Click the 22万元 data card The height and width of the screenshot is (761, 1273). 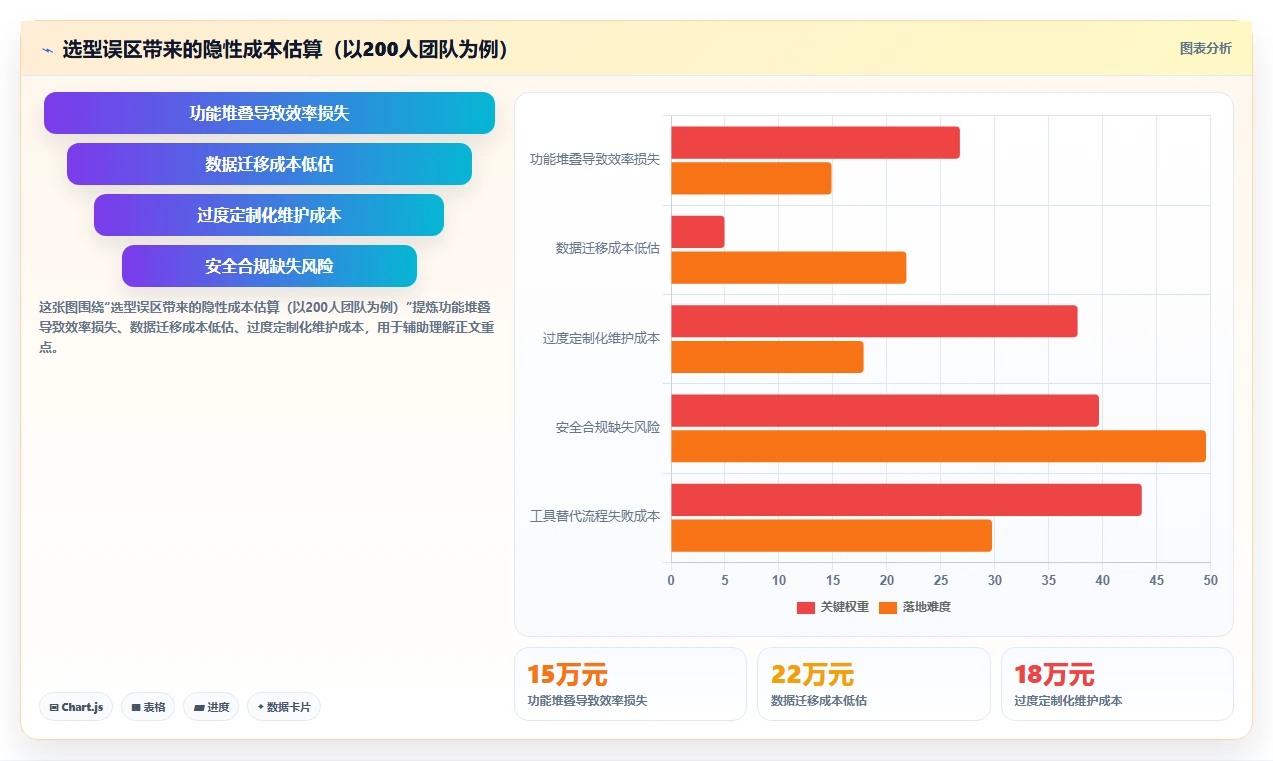pos(874,684)
